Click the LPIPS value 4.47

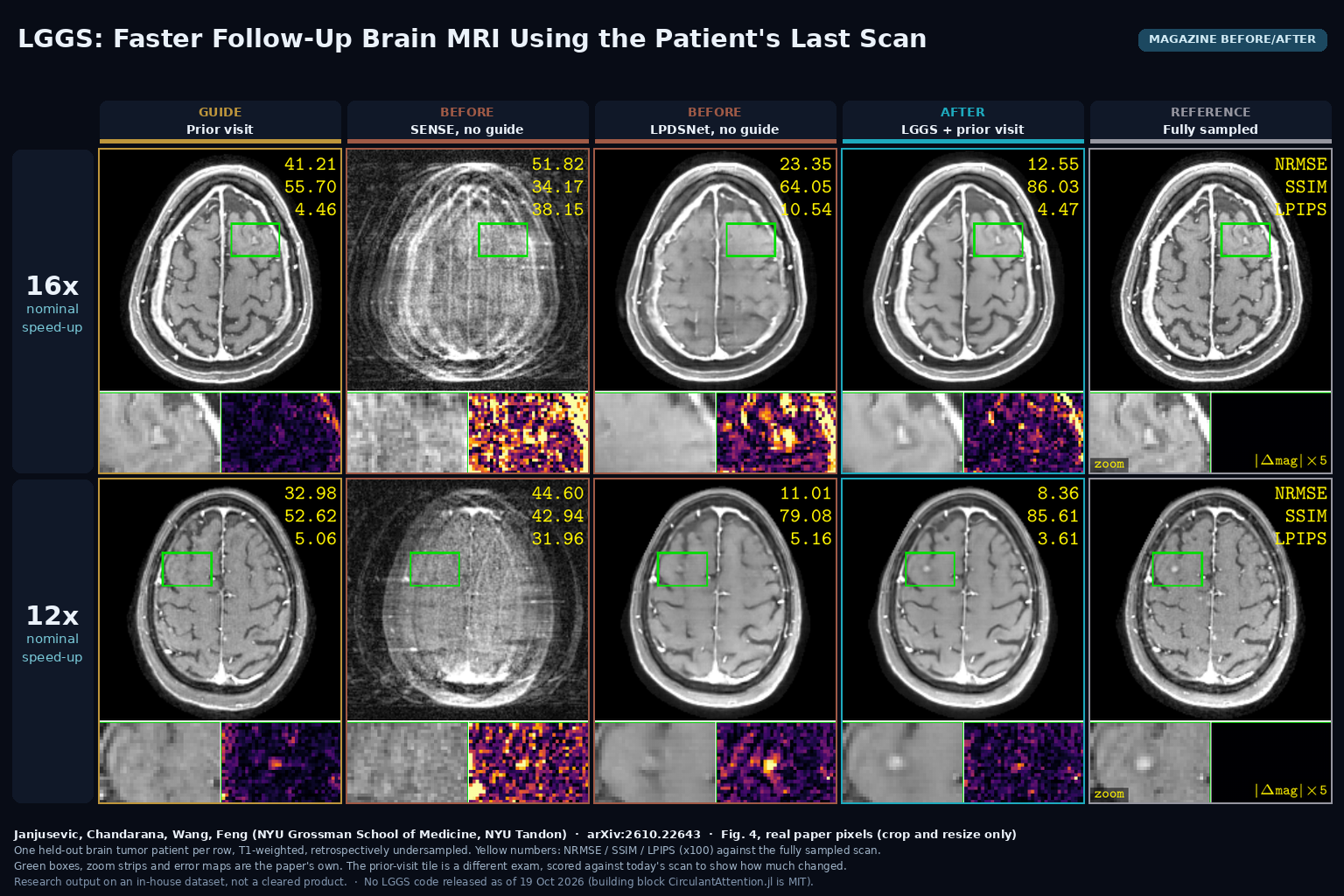[x=1059, y=209]
